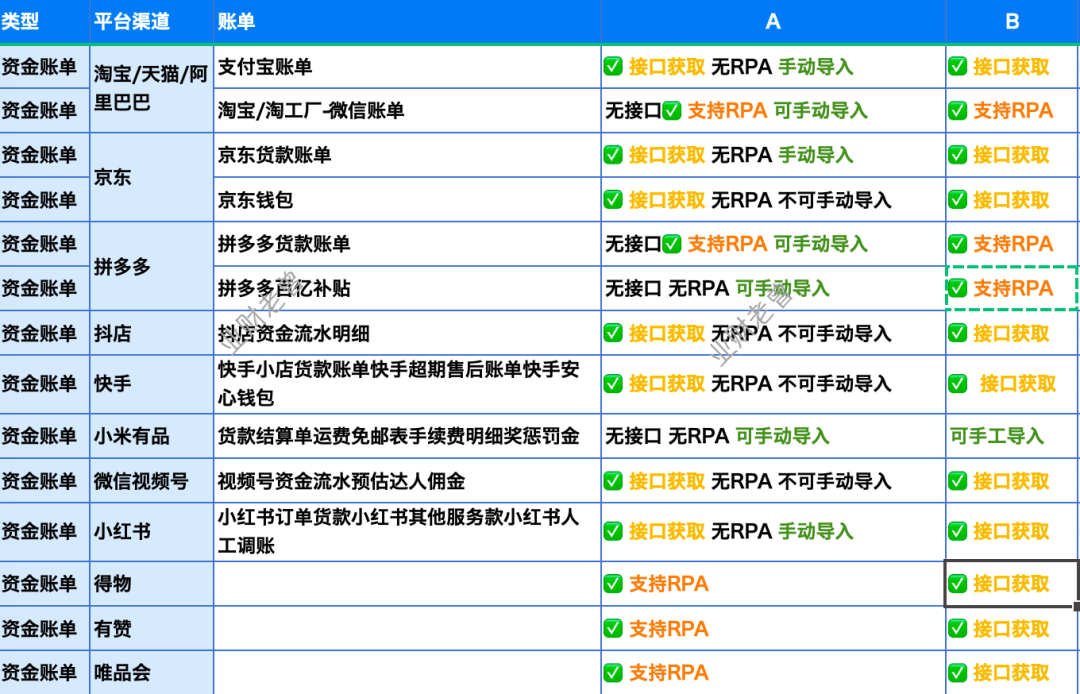Select column header A
Viewport: 1080px width, 694px height.
click(773, 21)
